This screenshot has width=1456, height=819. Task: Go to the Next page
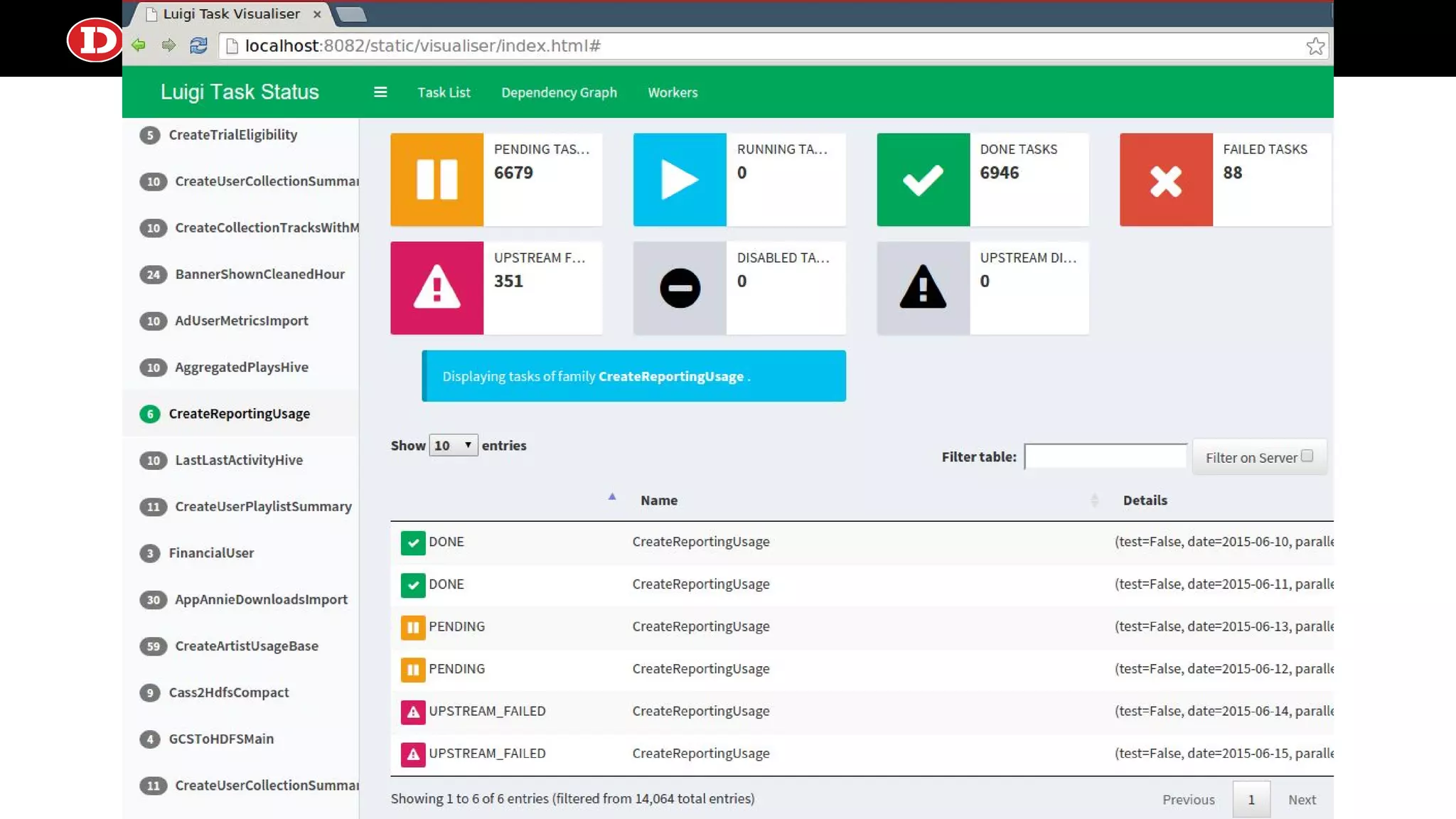(1302, 799)
